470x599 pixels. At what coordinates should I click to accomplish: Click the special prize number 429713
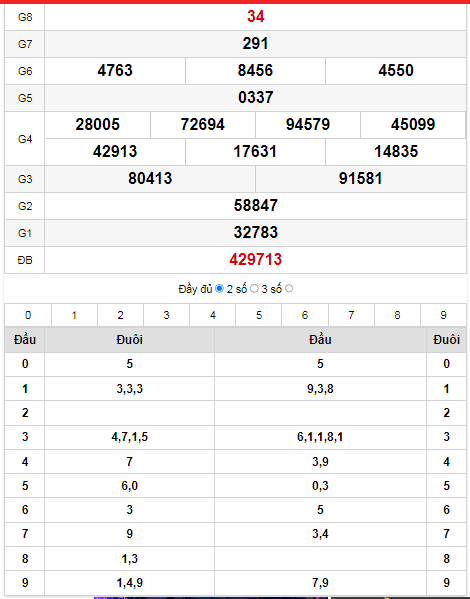pyautogui.click(x=255, y=260)
